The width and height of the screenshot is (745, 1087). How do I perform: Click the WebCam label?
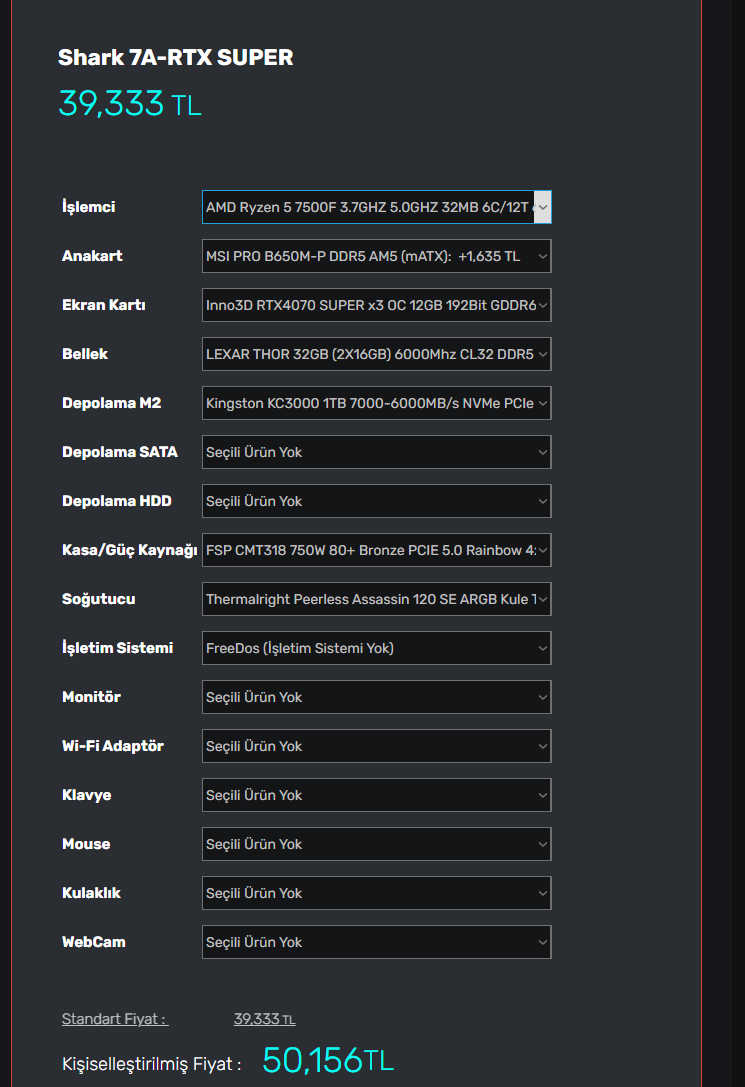[94, 942]
